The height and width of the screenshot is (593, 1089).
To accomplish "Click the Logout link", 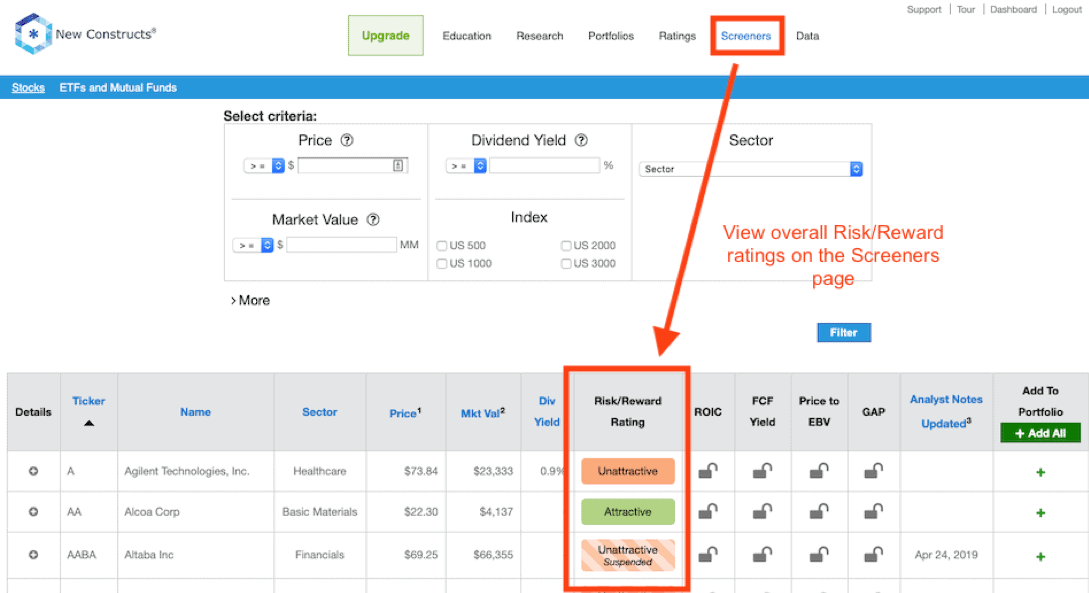I will click(x=1067, y=10).
